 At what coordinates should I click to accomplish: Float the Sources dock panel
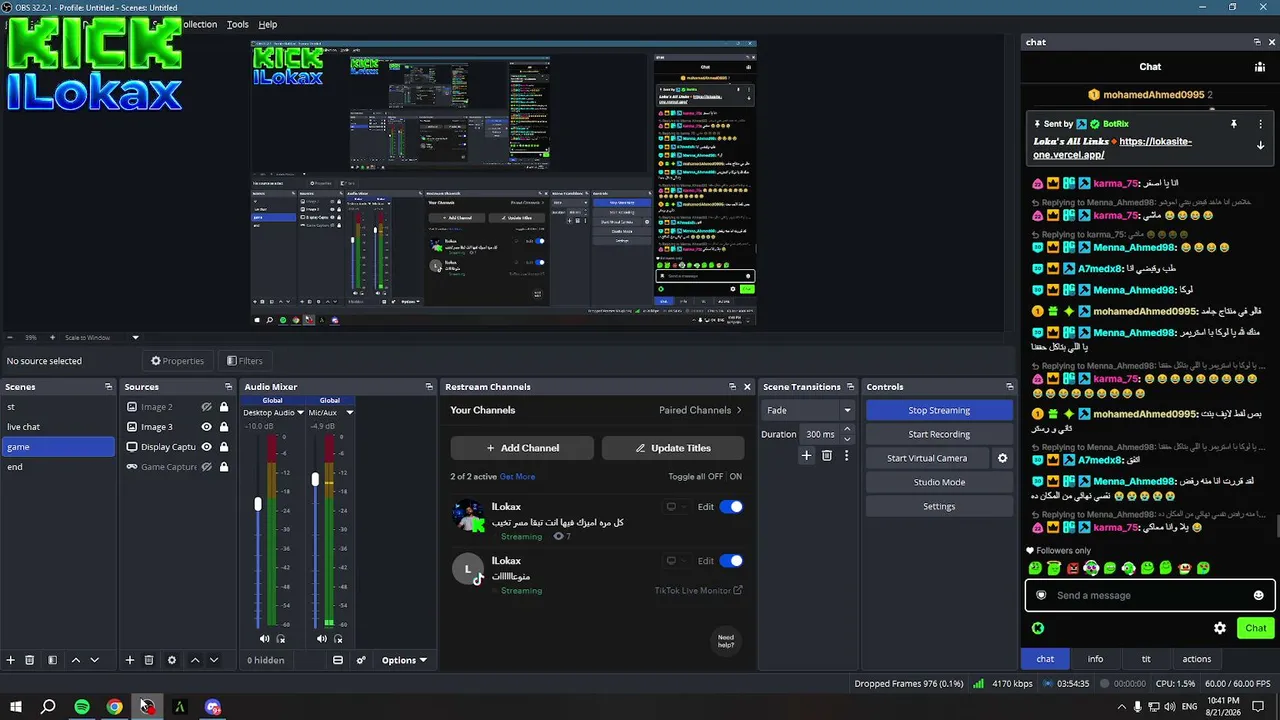pyautogui.click(x=229, y=387)
